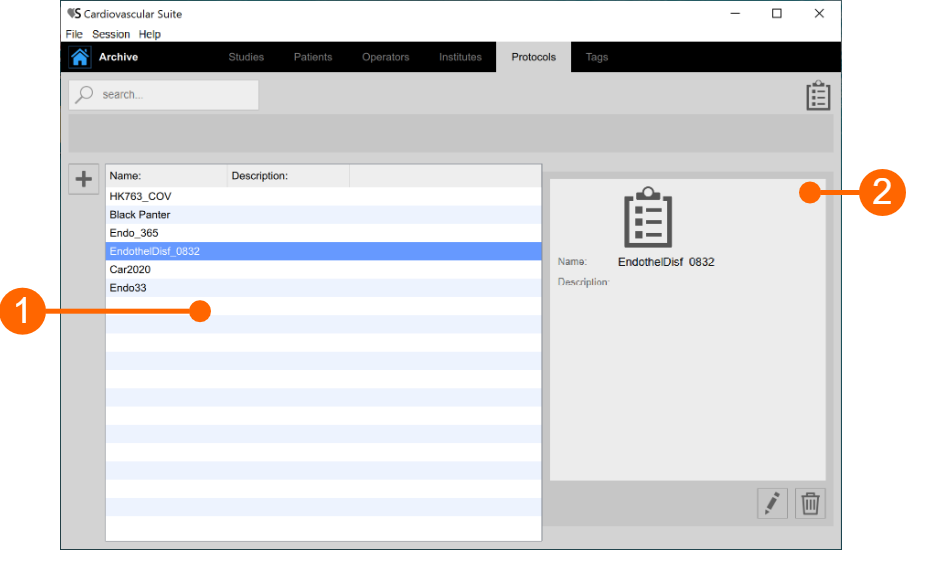Click the Home icon beside Archive
This screenshot has width=930, height=570.
[x=80, y=57]
